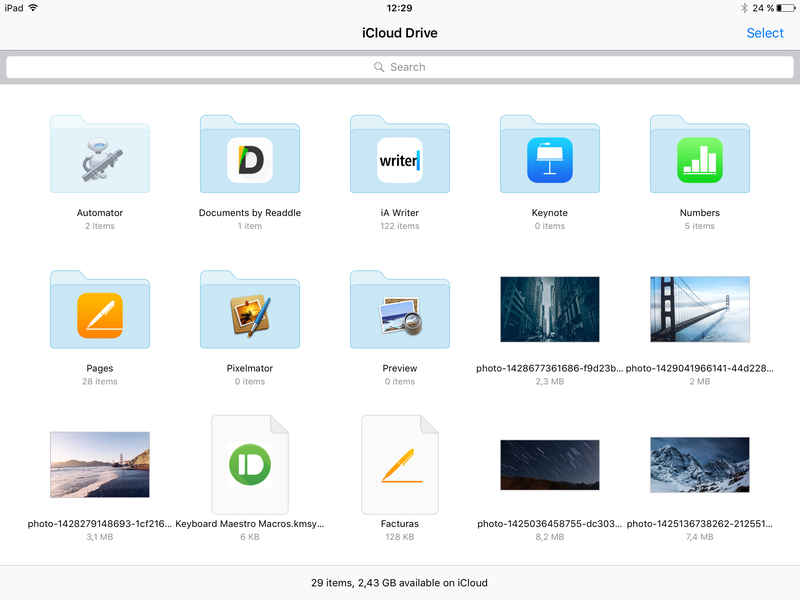Image resolution: width=800 pixels, height=600 pixels.
Task: Open Keyboard Maestro Macros file icon
Action: click(250, 465)
